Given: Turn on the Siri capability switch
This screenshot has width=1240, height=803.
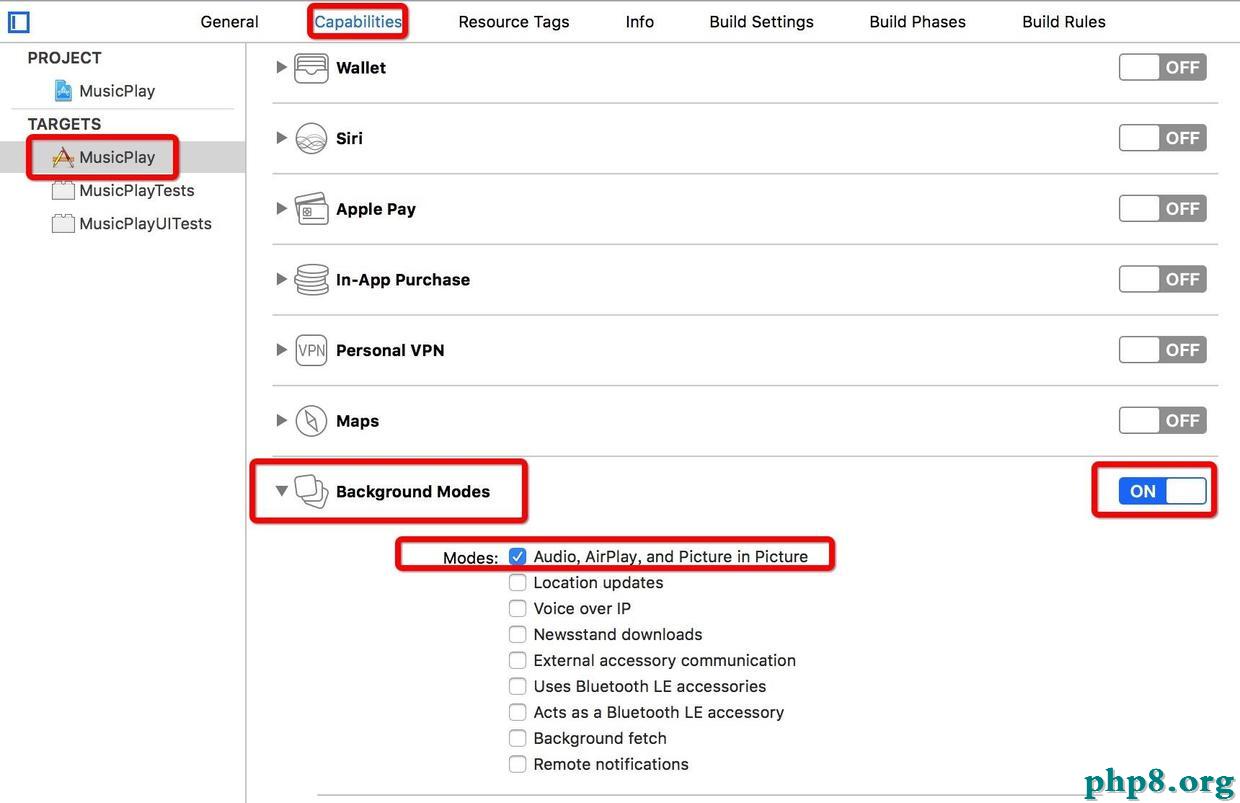Looking at the screenshot, I should 1162,138.
